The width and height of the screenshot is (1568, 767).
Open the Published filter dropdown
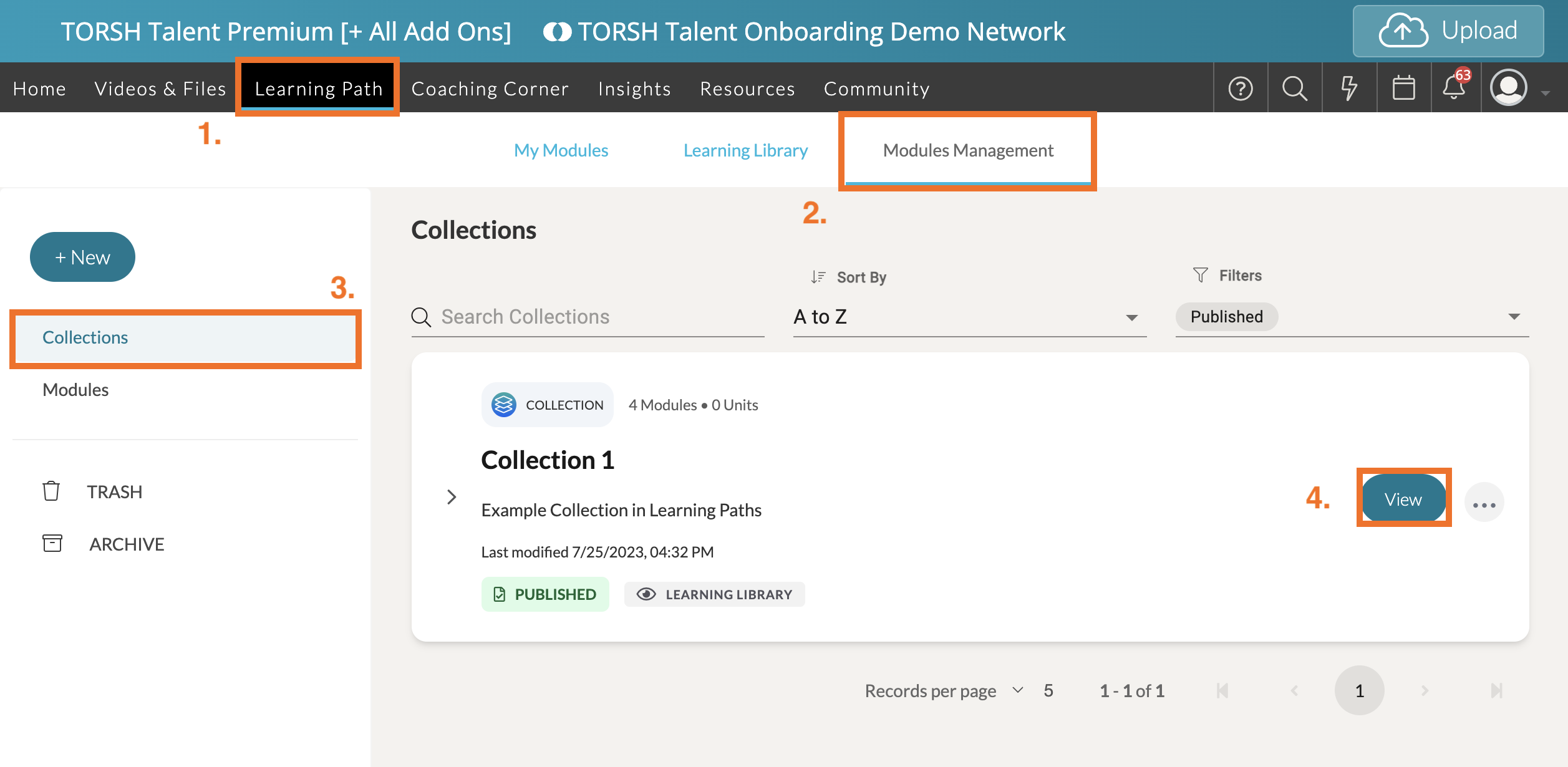pyautogui.click(x=1352, y=317)
